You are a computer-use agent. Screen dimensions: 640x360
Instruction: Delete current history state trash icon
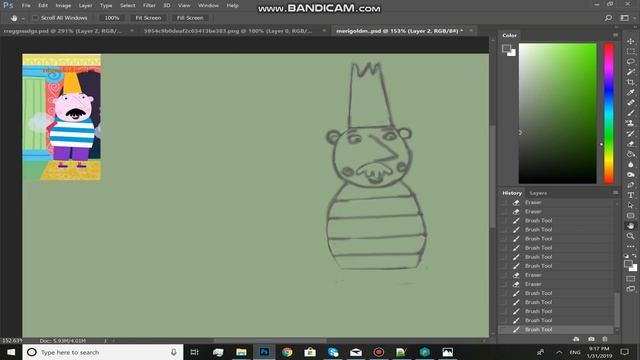(x=605, y=339)
